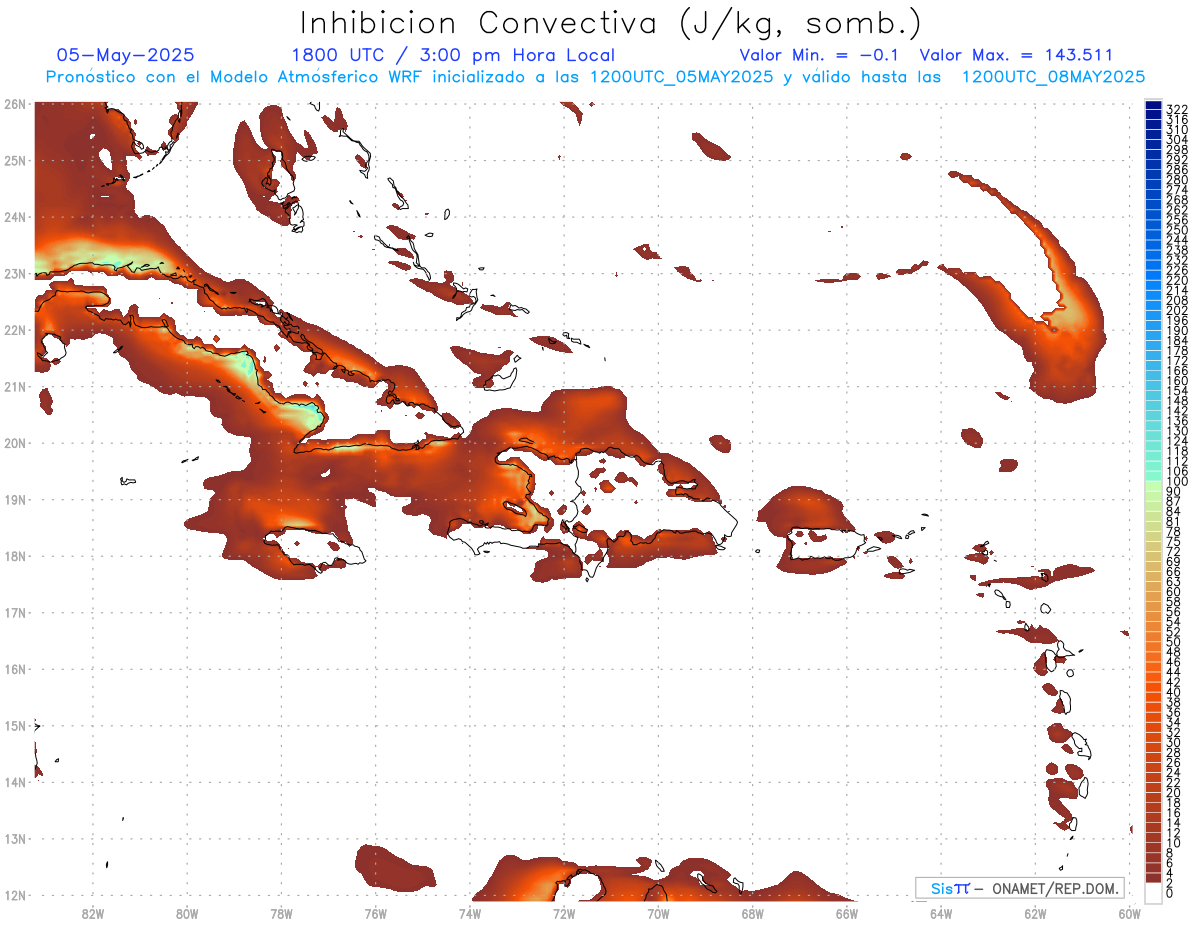
Task: Click the '15N' latitude label
Action: (x=14, y=725)
